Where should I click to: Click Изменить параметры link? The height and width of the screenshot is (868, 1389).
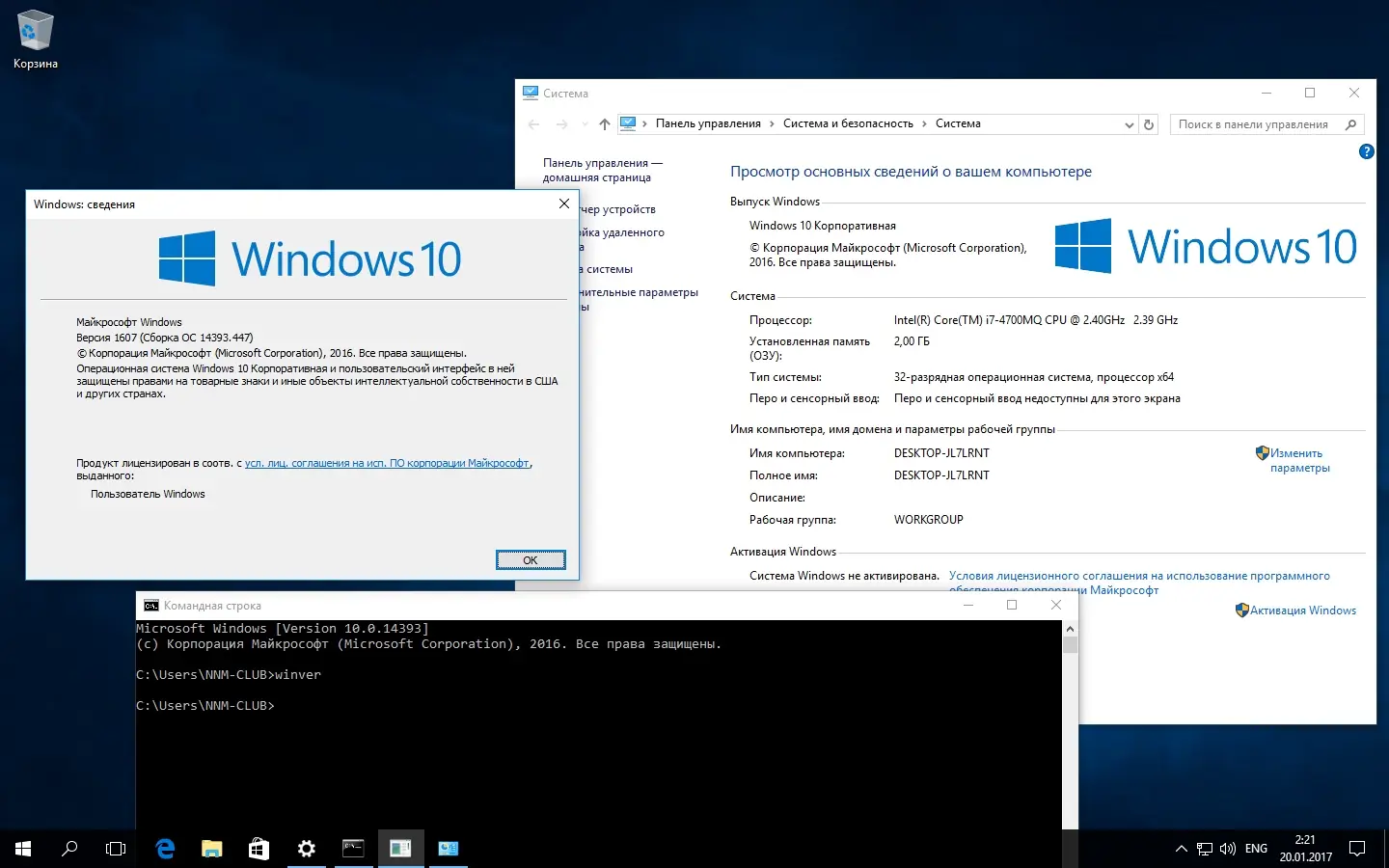coord(1299,460)
